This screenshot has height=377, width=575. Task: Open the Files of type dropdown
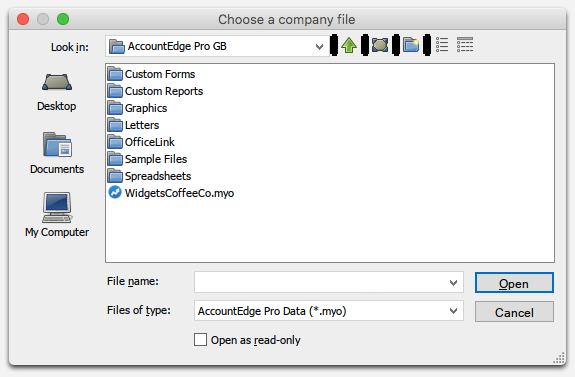pos(453,311)
